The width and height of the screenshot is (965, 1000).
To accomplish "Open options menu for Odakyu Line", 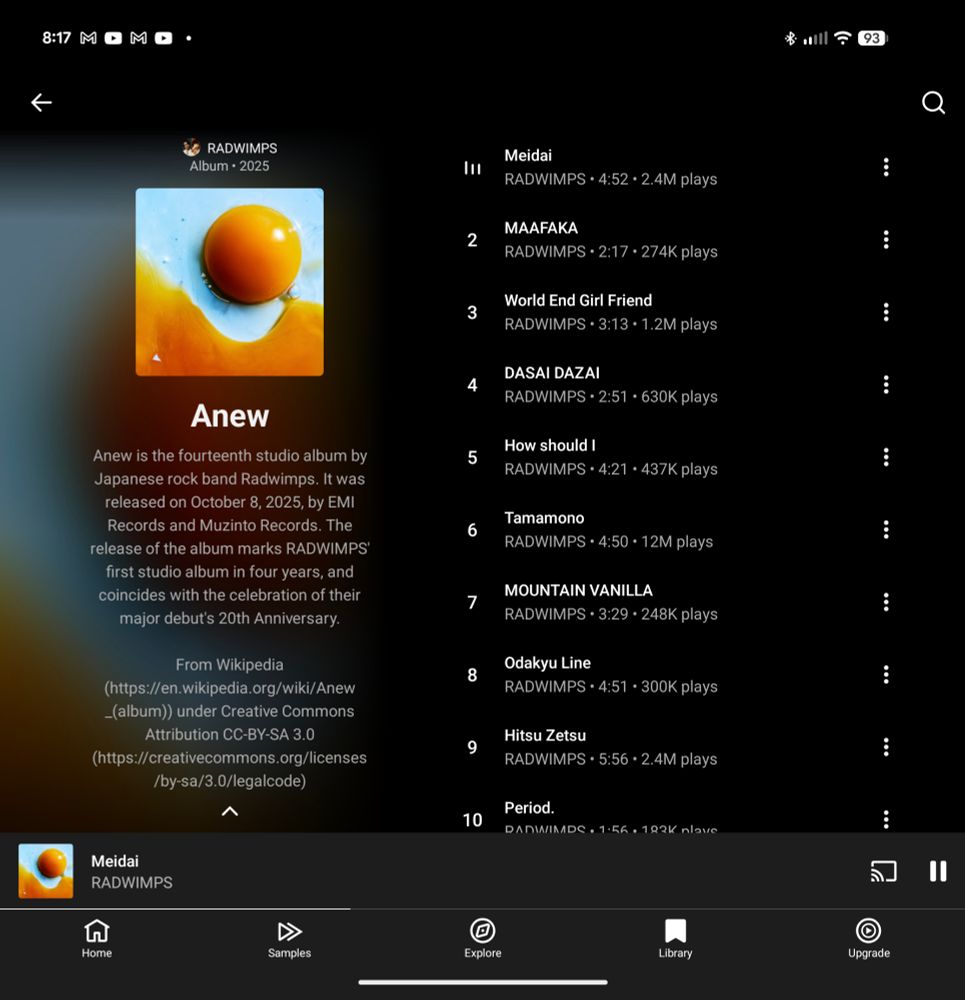I will [886, 674].
